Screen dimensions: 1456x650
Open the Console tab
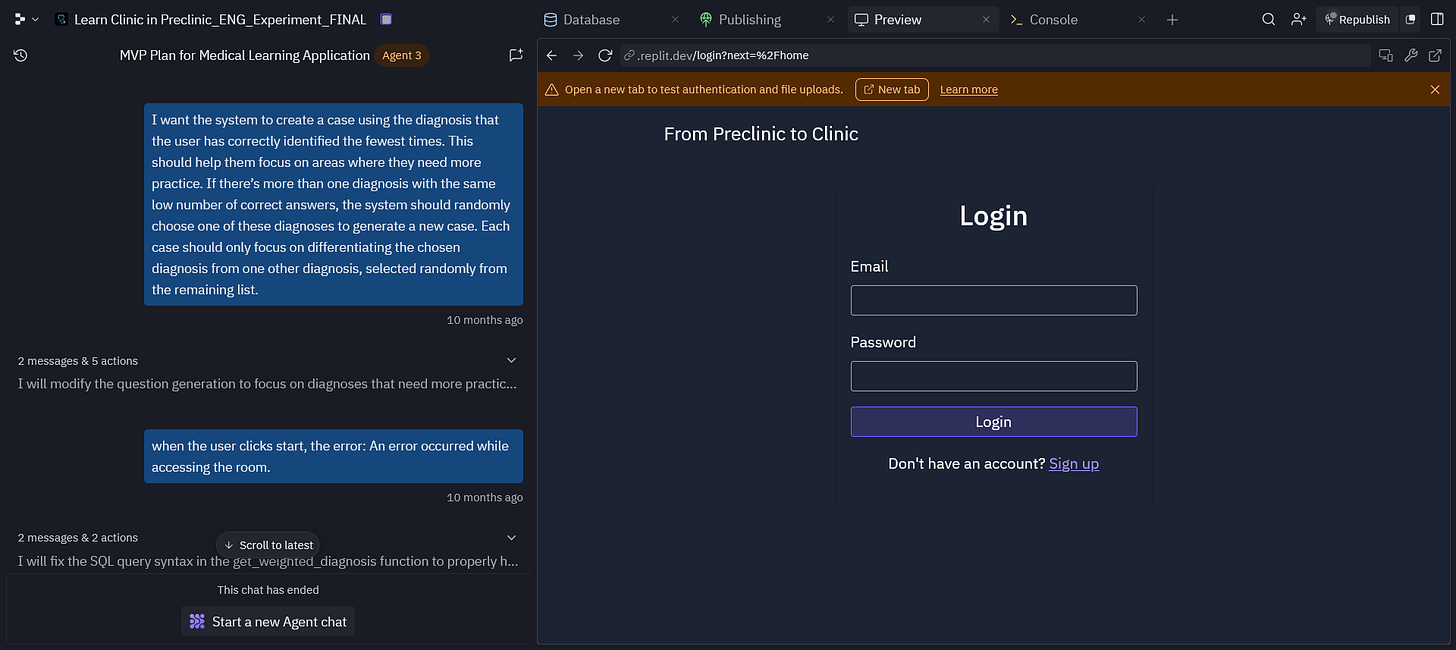tap(1044, 19)
